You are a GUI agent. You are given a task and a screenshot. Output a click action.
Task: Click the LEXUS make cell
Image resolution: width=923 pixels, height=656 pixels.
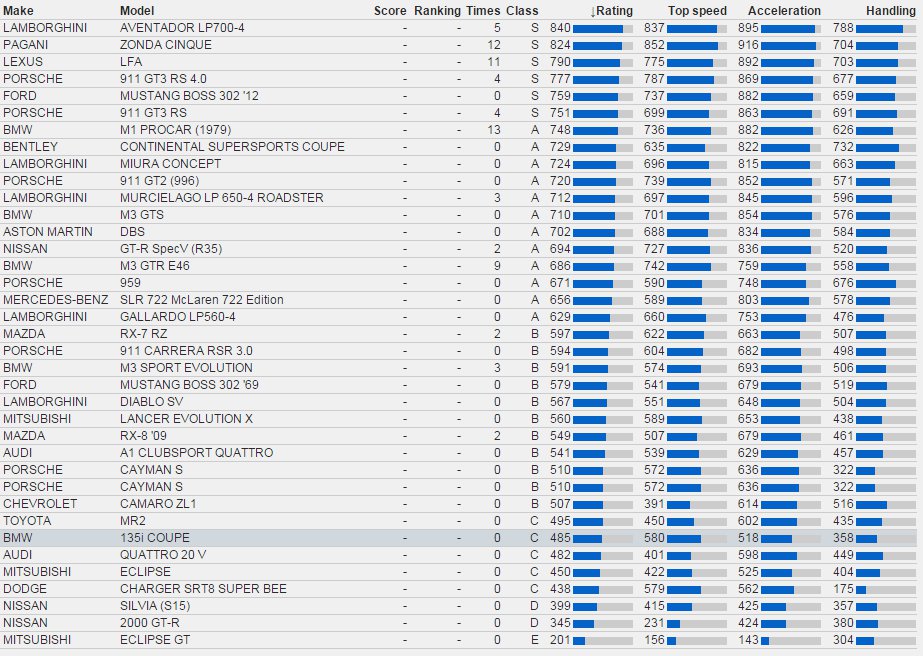23,62
